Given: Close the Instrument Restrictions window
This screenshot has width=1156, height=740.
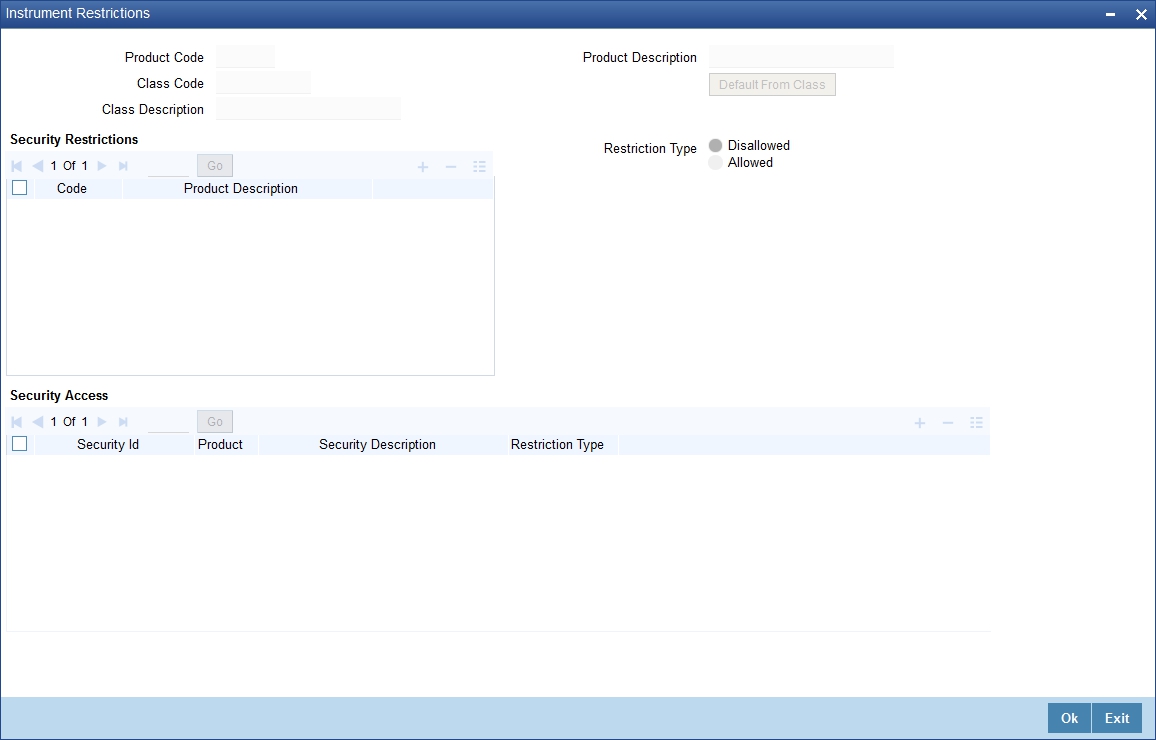Looking at the screenshot, I should (1141, 15).
